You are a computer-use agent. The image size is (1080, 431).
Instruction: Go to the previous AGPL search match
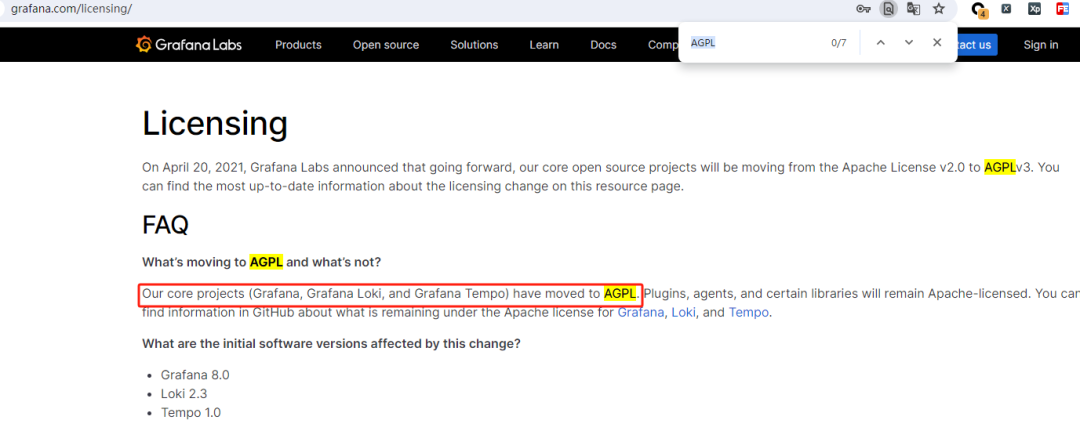pyautogui.click(x=880, y=43)
